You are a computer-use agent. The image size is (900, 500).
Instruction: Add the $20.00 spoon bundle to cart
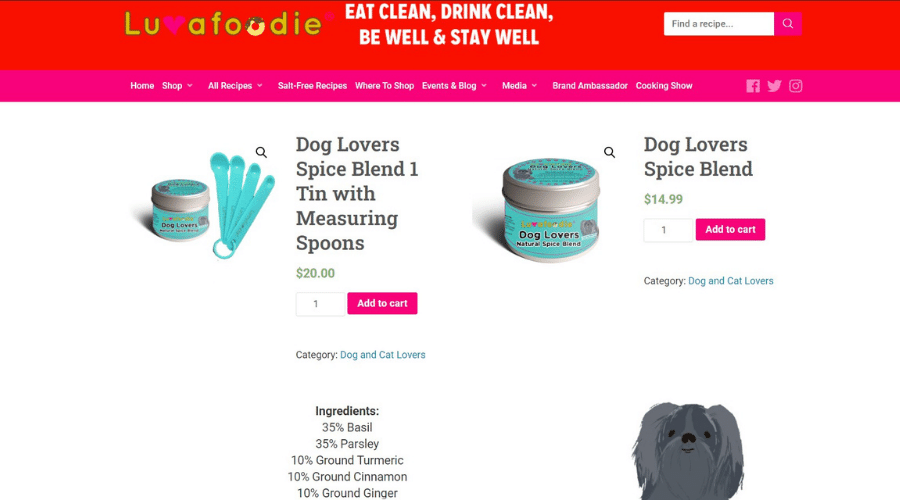click(x=382, y=303)
